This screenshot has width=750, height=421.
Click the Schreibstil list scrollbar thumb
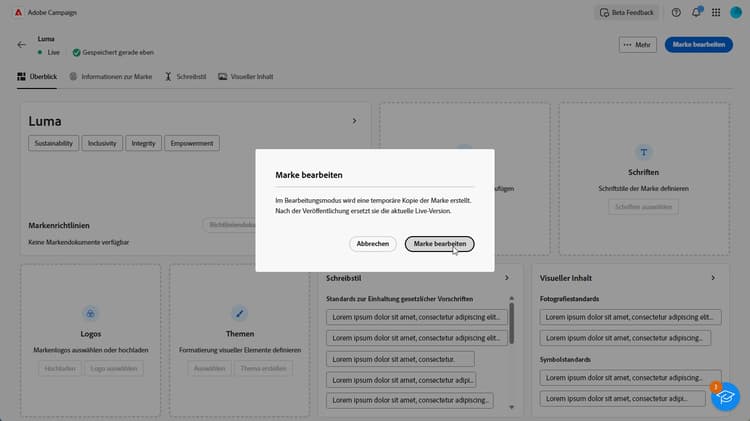click(x=512, y=323)
